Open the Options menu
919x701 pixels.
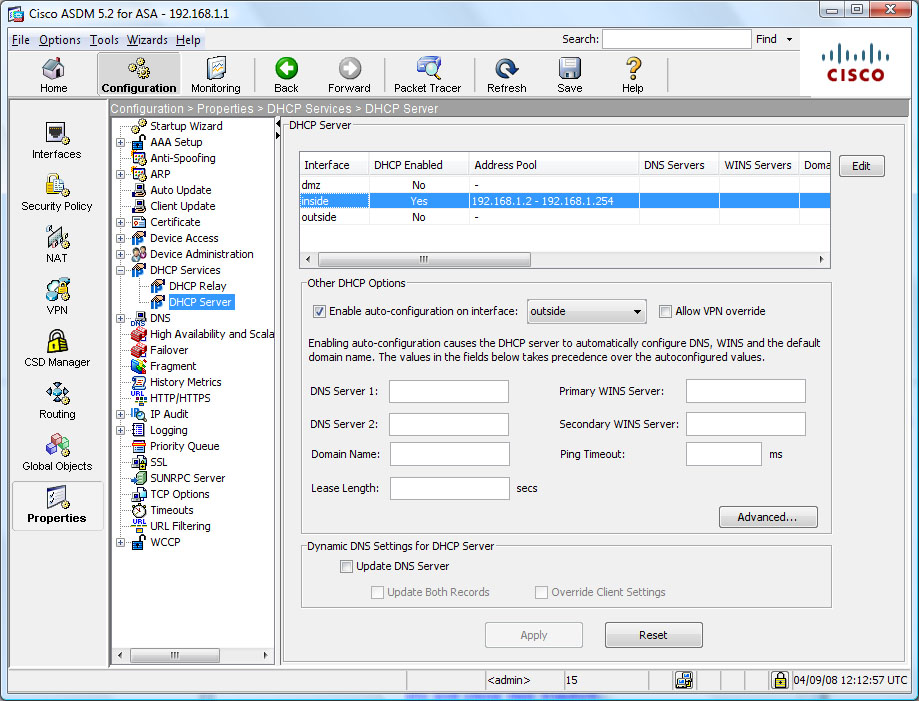click(x=60, y=40)
